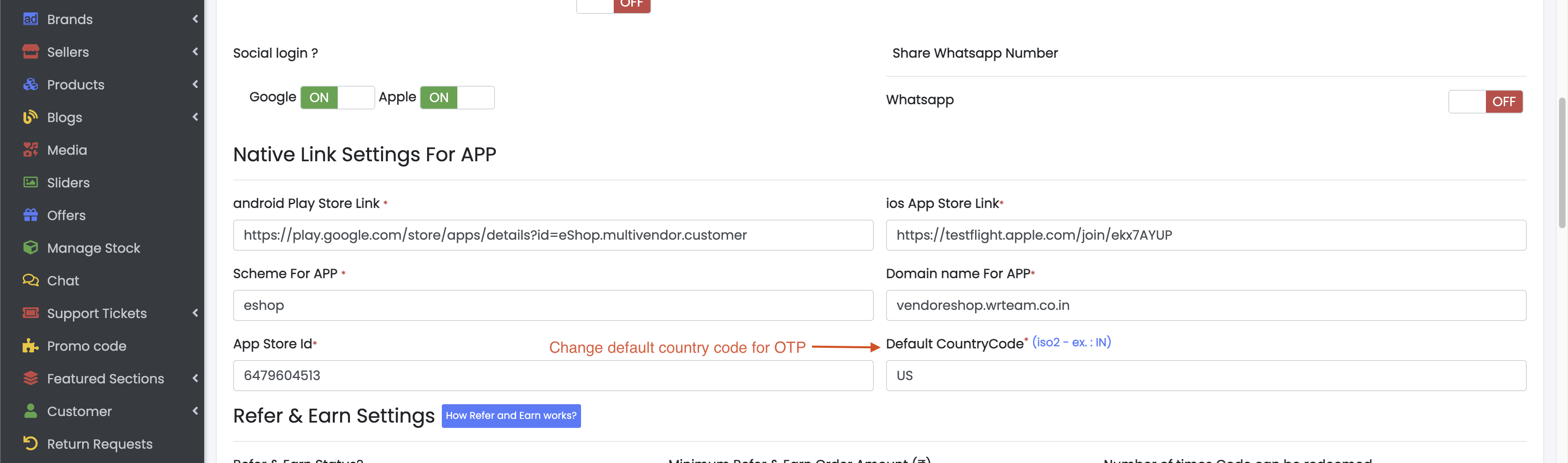Enable the Whatsapp share toggle

(x=1485, y=102)
